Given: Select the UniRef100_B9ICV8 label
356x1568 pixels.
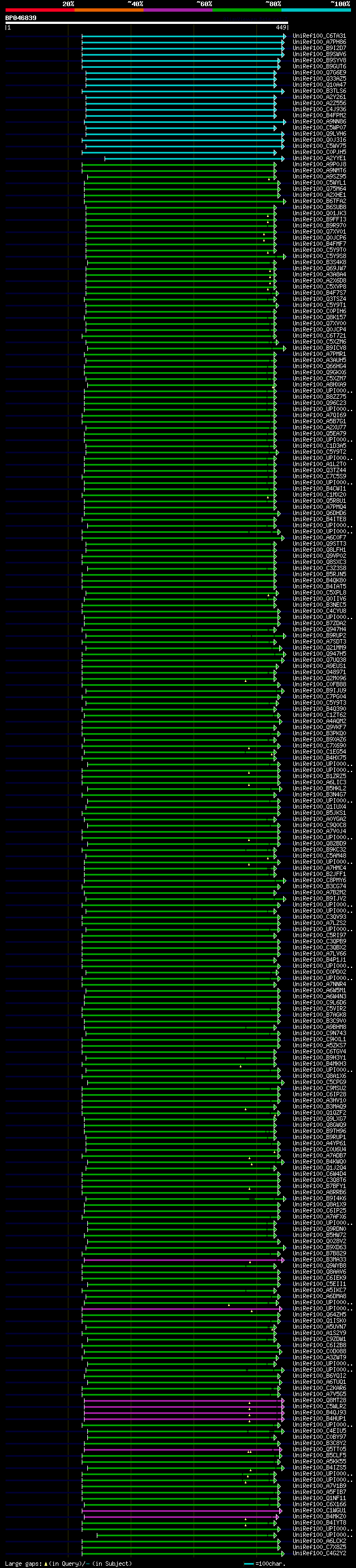Looking at the screenshot, I should coord(319,348).
